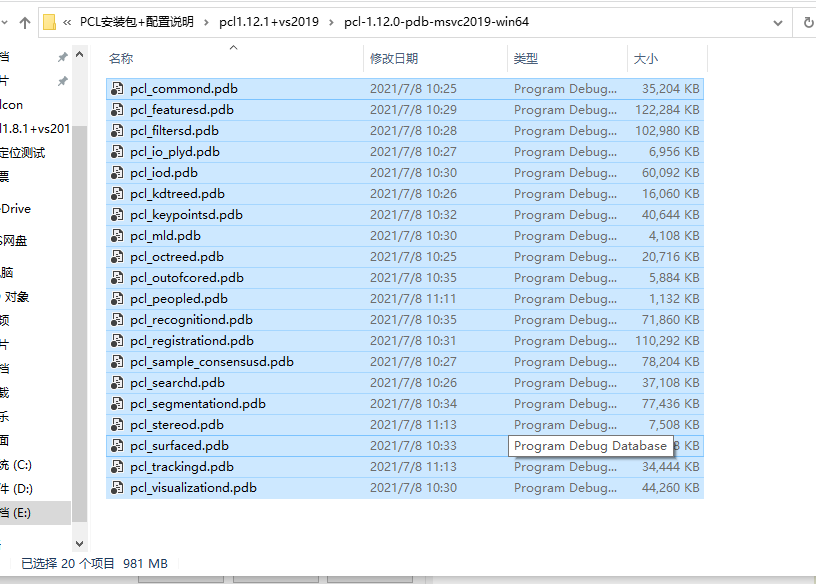
Task: Click the 1,132 KB size cell
Action: coord(674,299)
